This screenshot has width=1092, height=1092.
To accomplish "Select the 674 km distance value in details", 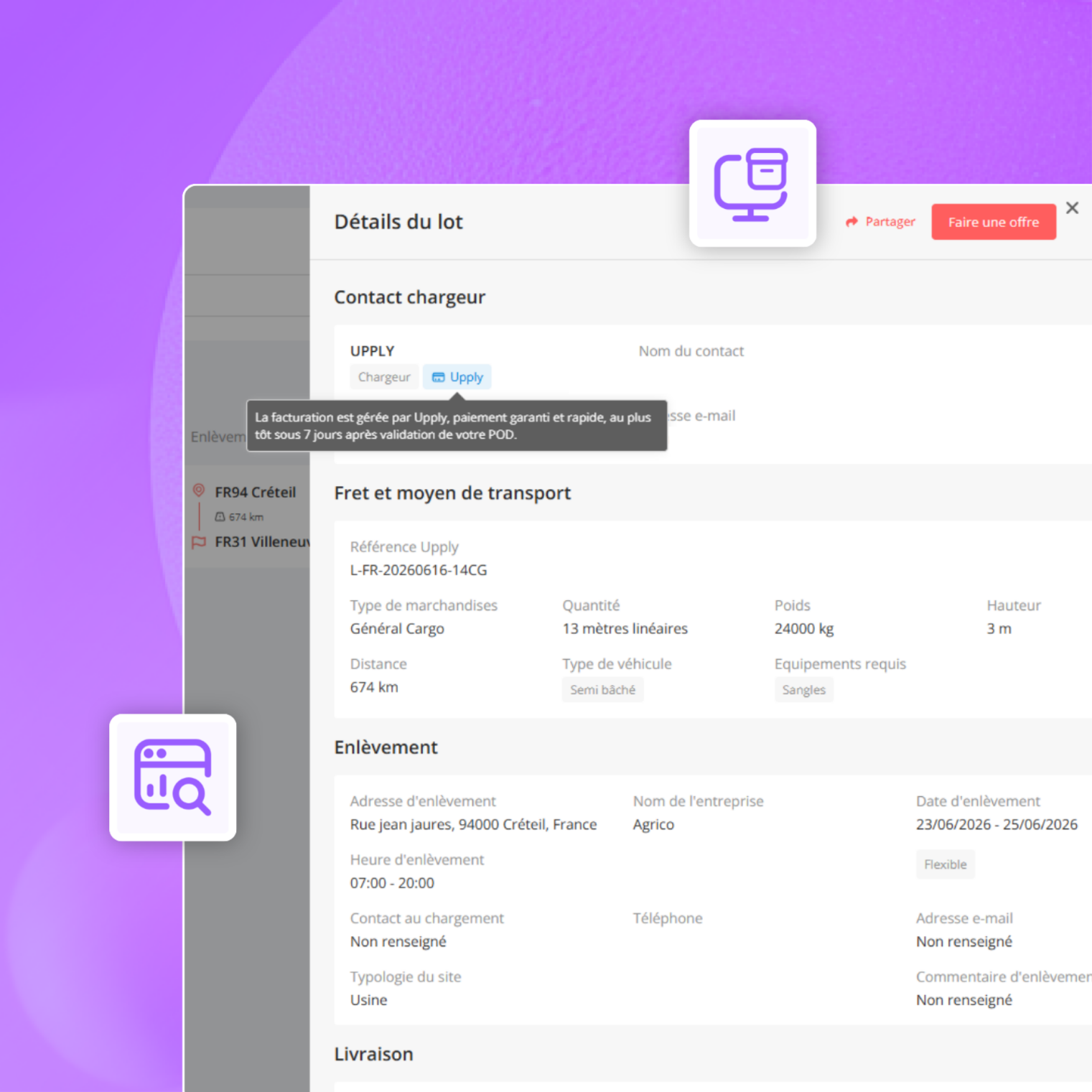I will (x=374, y=687).
